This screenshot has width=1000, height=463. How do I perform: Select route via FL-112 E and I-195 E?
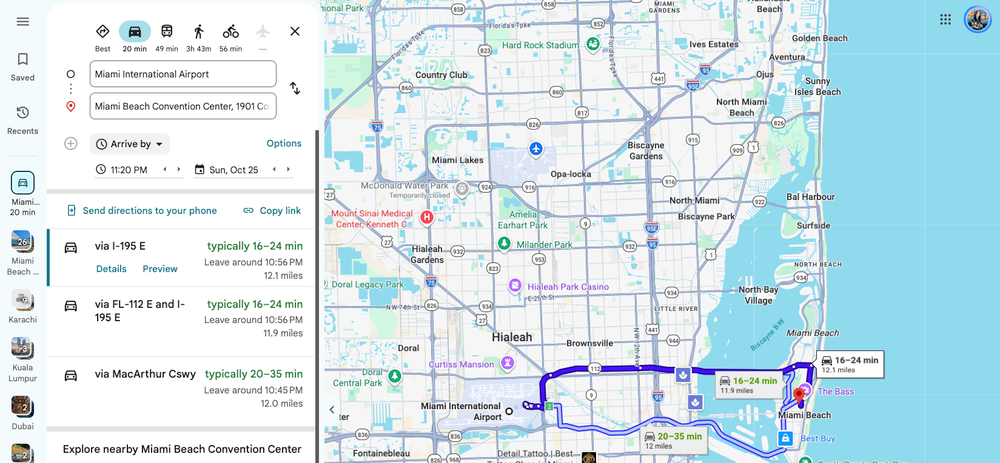(x=182, y=321)
